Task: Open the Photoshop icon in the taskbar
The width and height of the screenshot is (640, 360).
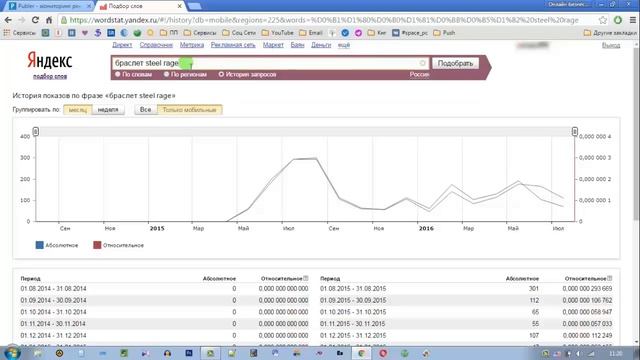Action: click(x=189, y=353)
